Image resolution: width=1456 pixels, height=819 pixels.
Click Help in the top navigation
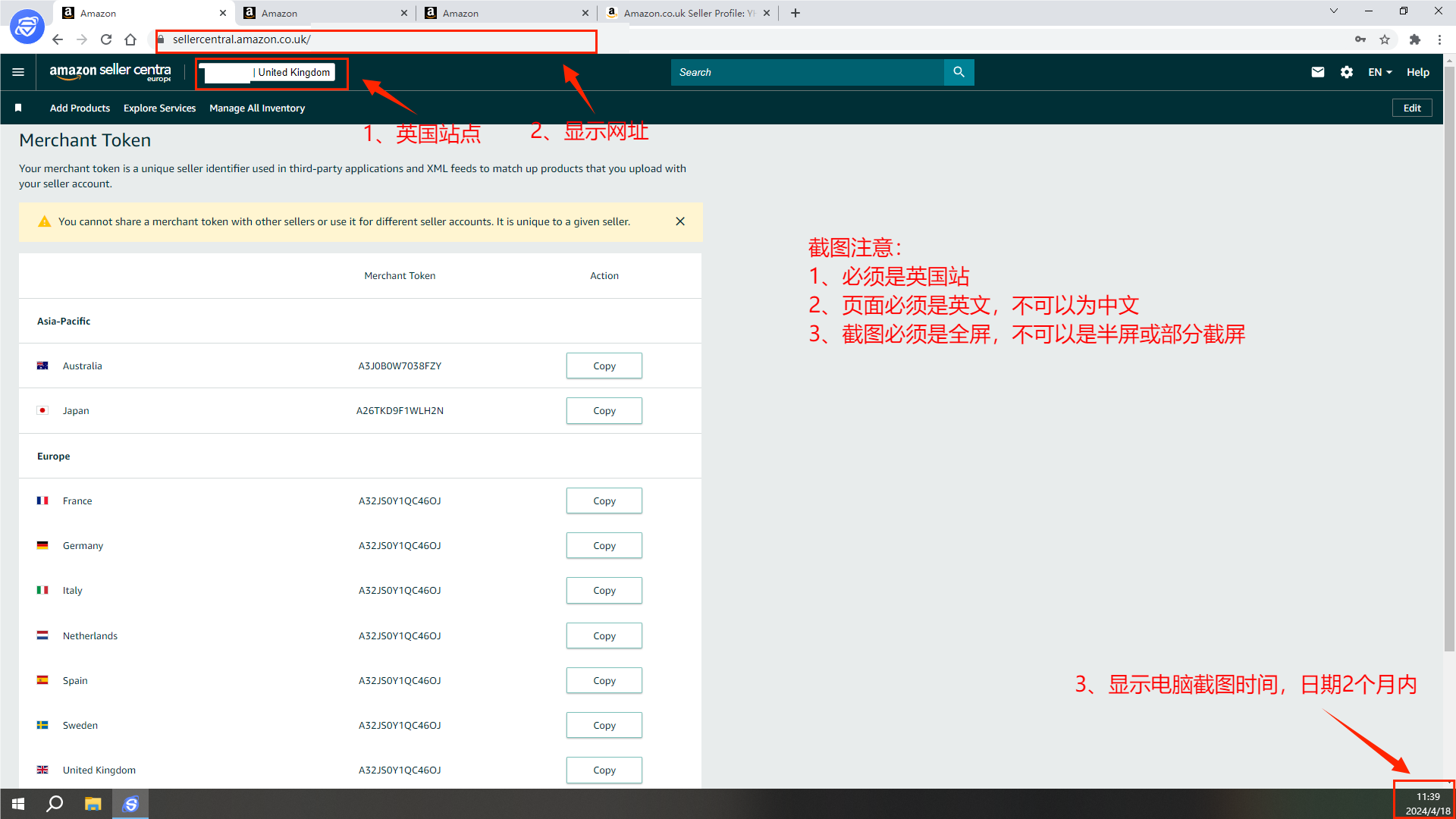(x=1417, y=72)
